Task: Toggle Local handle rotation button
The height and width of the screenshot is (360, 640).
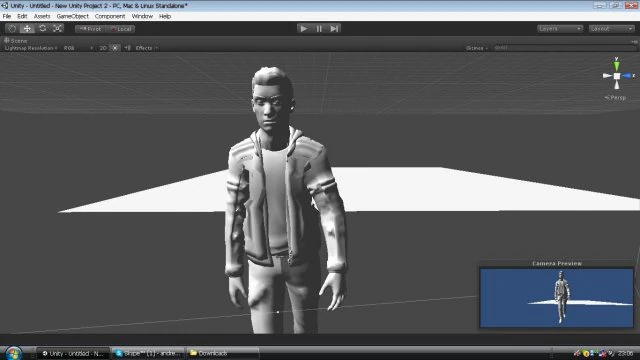Action: (120, 29)
